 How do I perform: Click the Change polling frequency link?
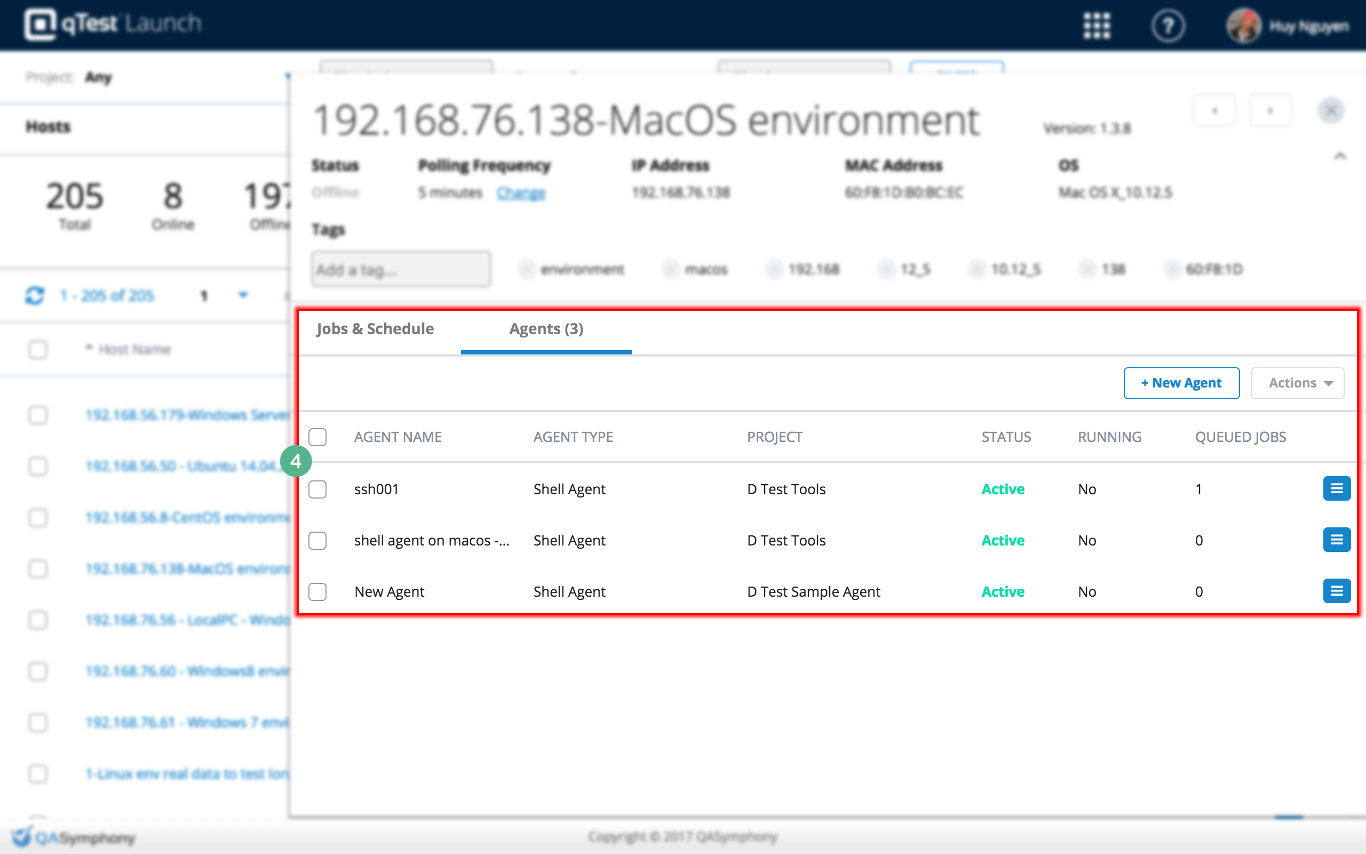(521, 193)
